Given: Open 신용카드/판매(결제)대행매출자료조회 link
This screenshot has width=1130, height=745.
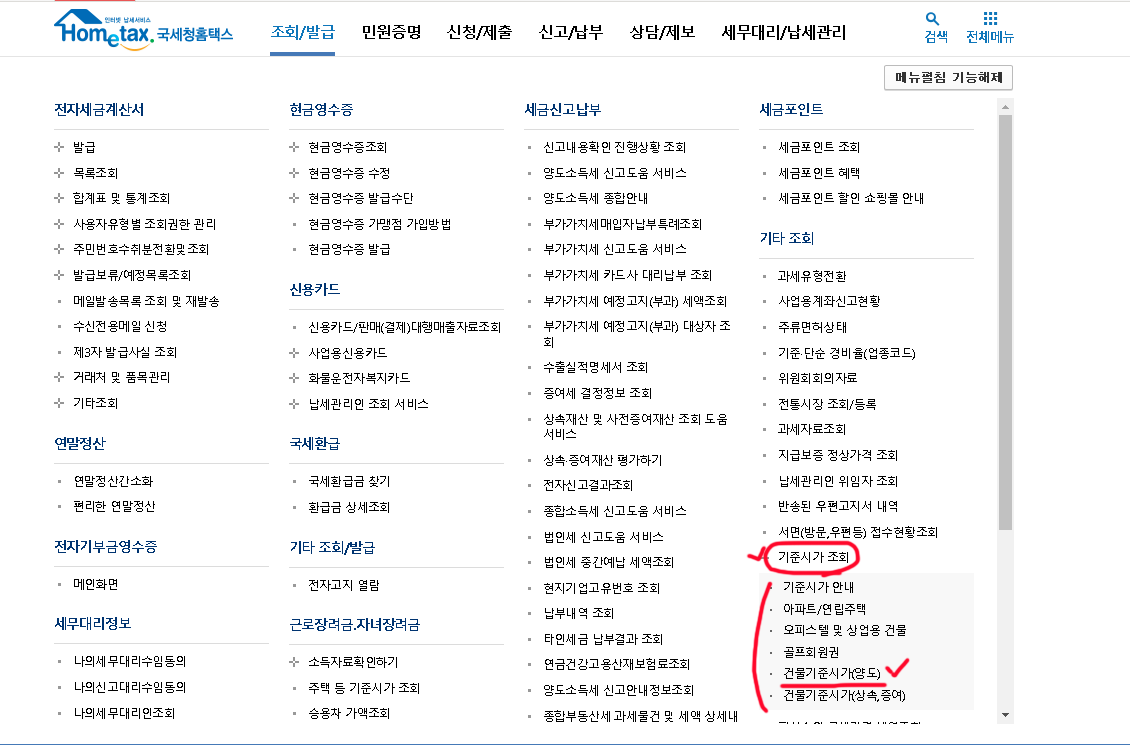Looking at the screenshot, I should [404, 327].
